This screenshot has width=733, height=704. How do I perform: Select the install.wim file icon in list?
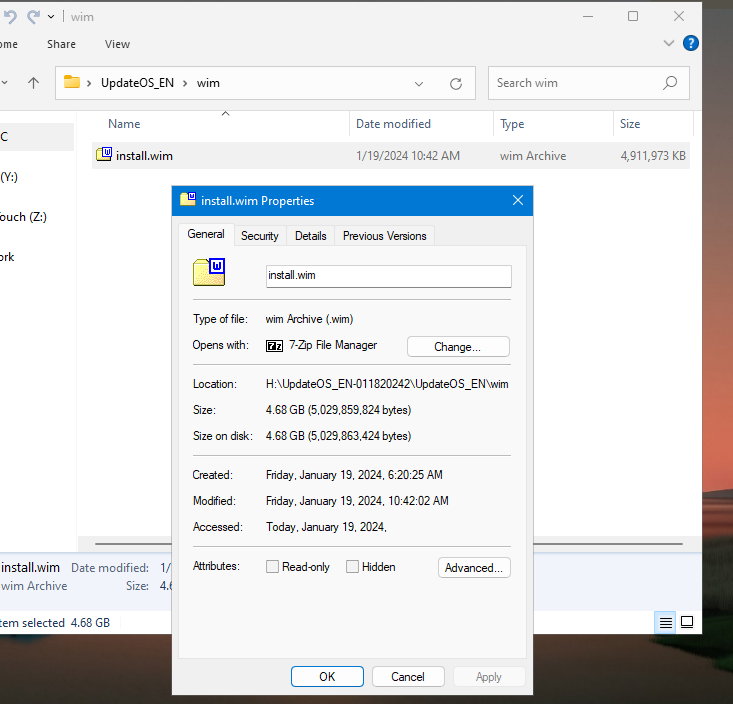point(104,154)
